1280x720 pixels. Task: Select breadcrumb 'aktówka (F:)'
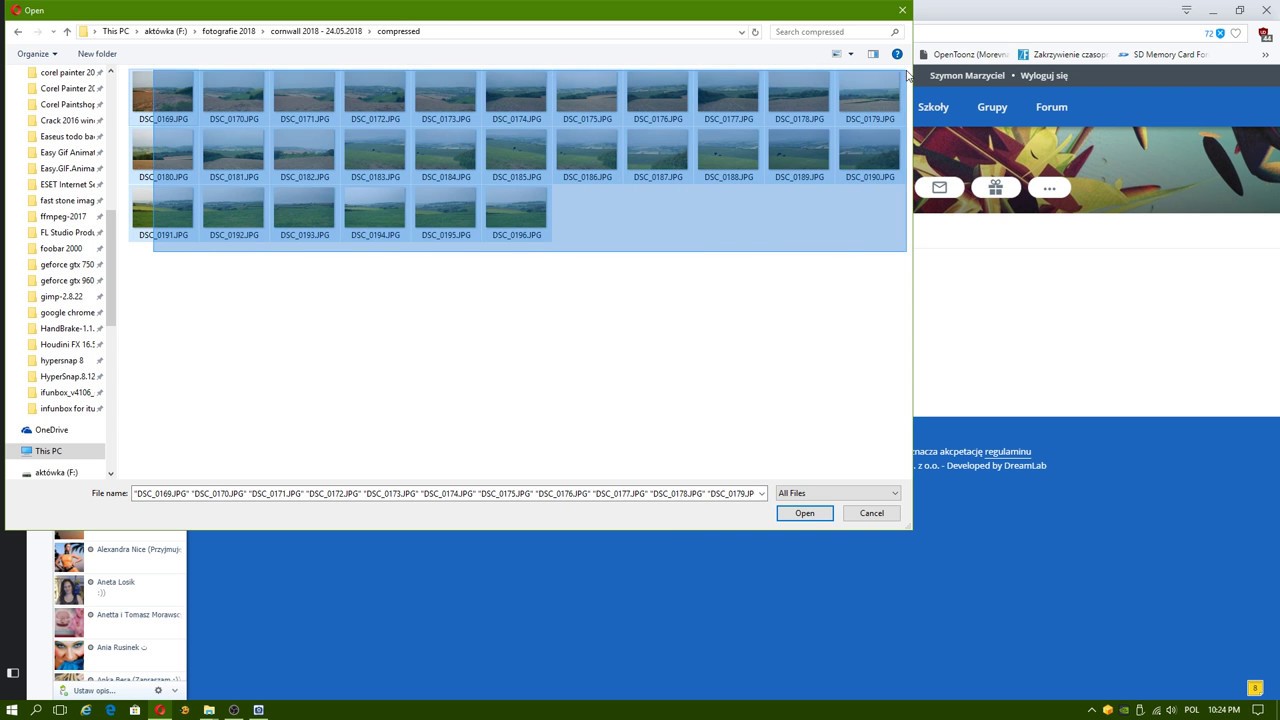(x=166, y=31)
